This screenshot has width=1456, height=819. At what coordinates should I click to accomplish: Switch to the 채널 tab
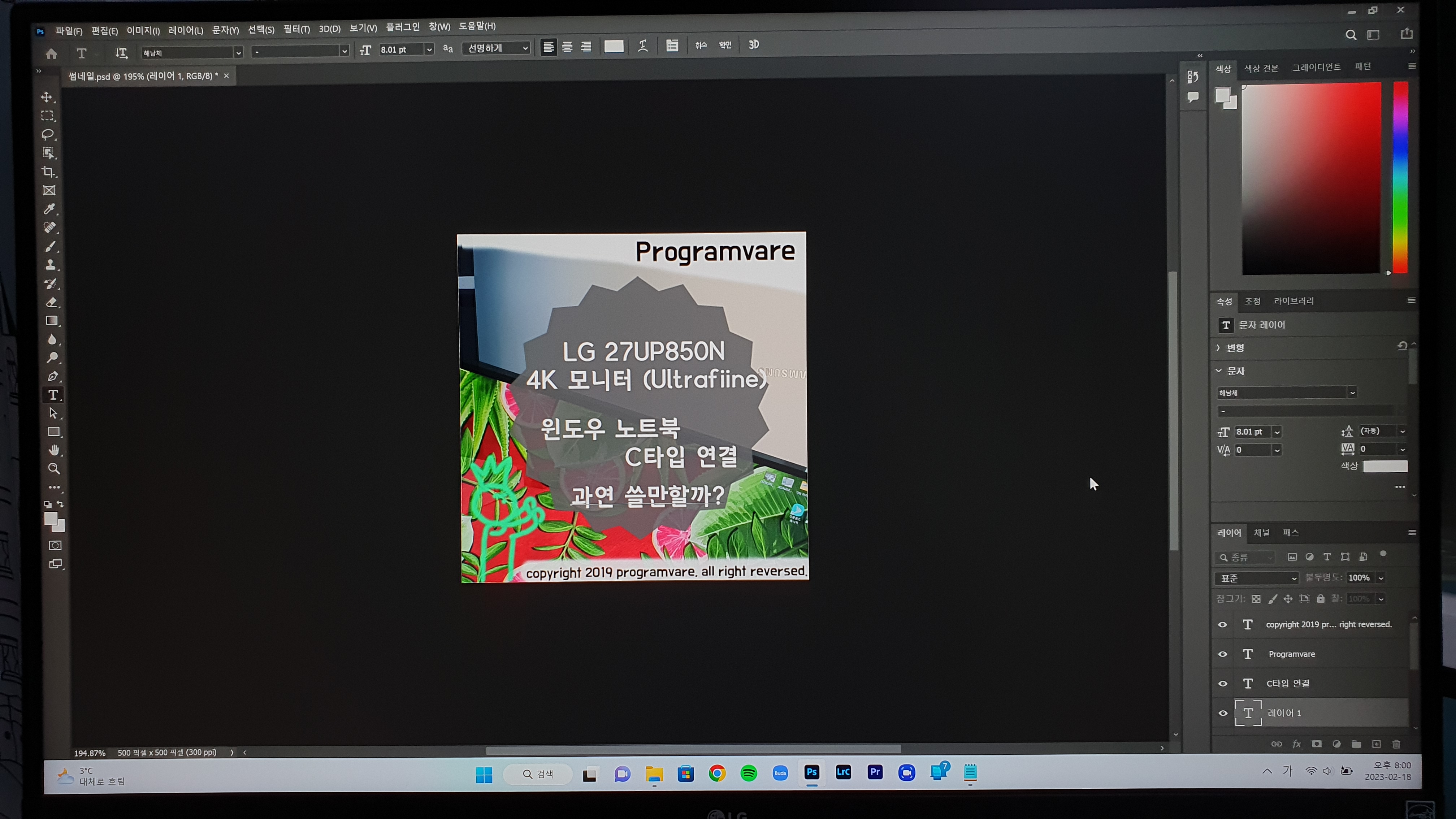pos(1262,532)
